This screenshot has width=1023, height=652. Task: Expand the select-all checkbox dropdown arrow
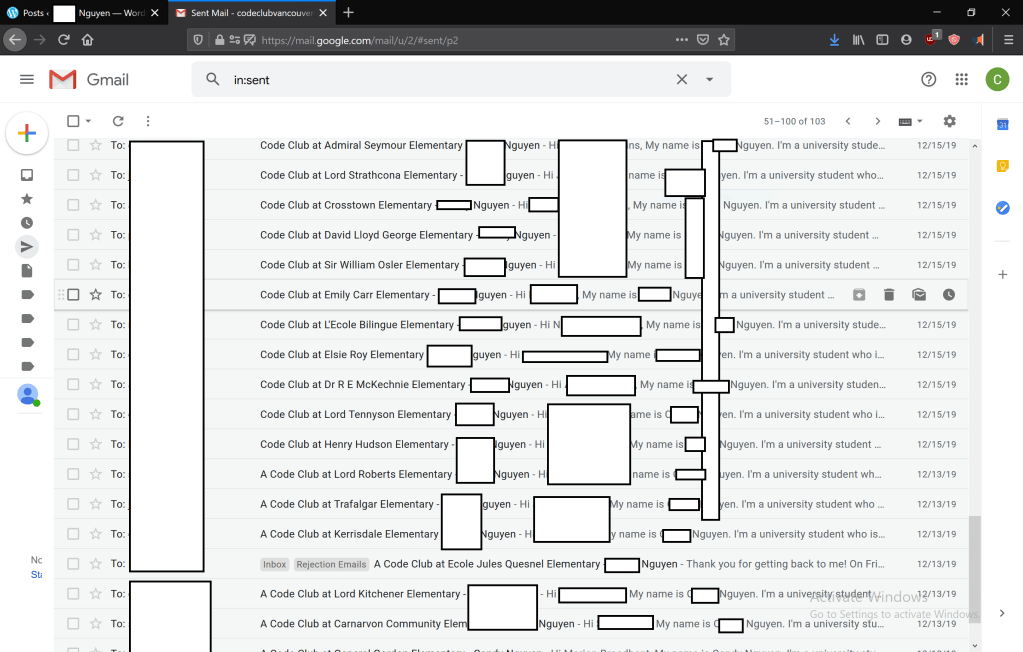(x=89, y=121)
